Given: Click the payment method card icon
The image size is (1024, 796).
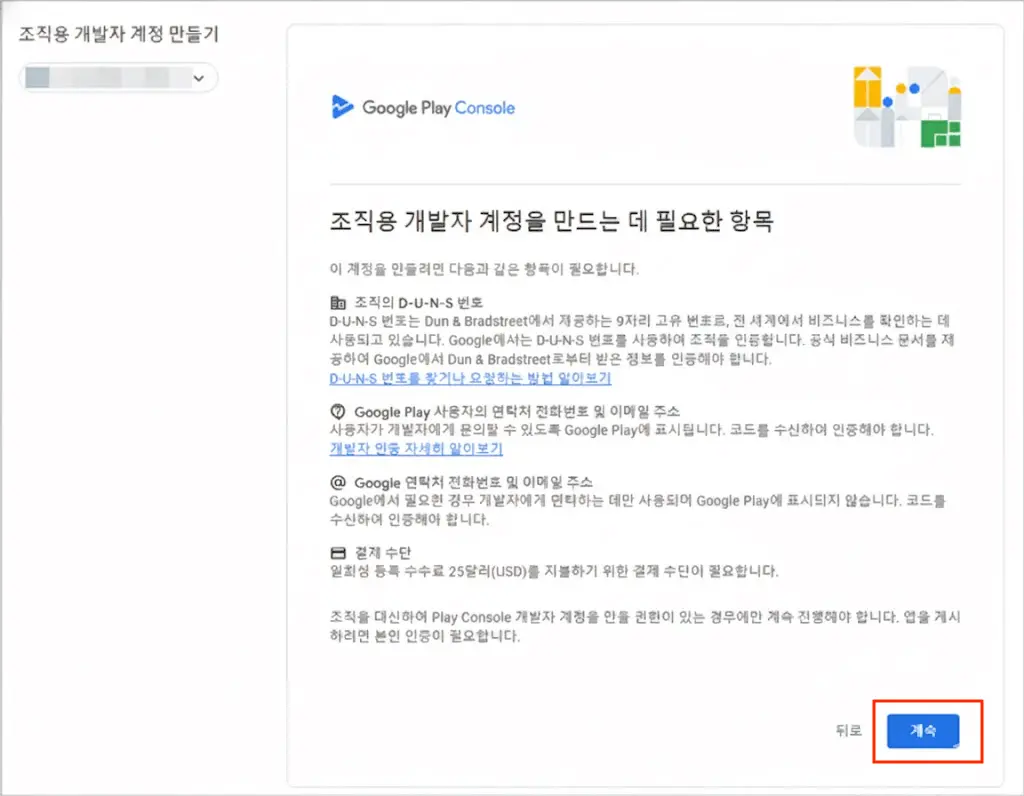Looking at the screenshot, I should 338,553.
